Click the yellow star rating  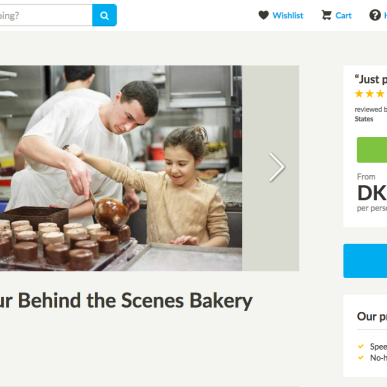(x=370, y=94)
